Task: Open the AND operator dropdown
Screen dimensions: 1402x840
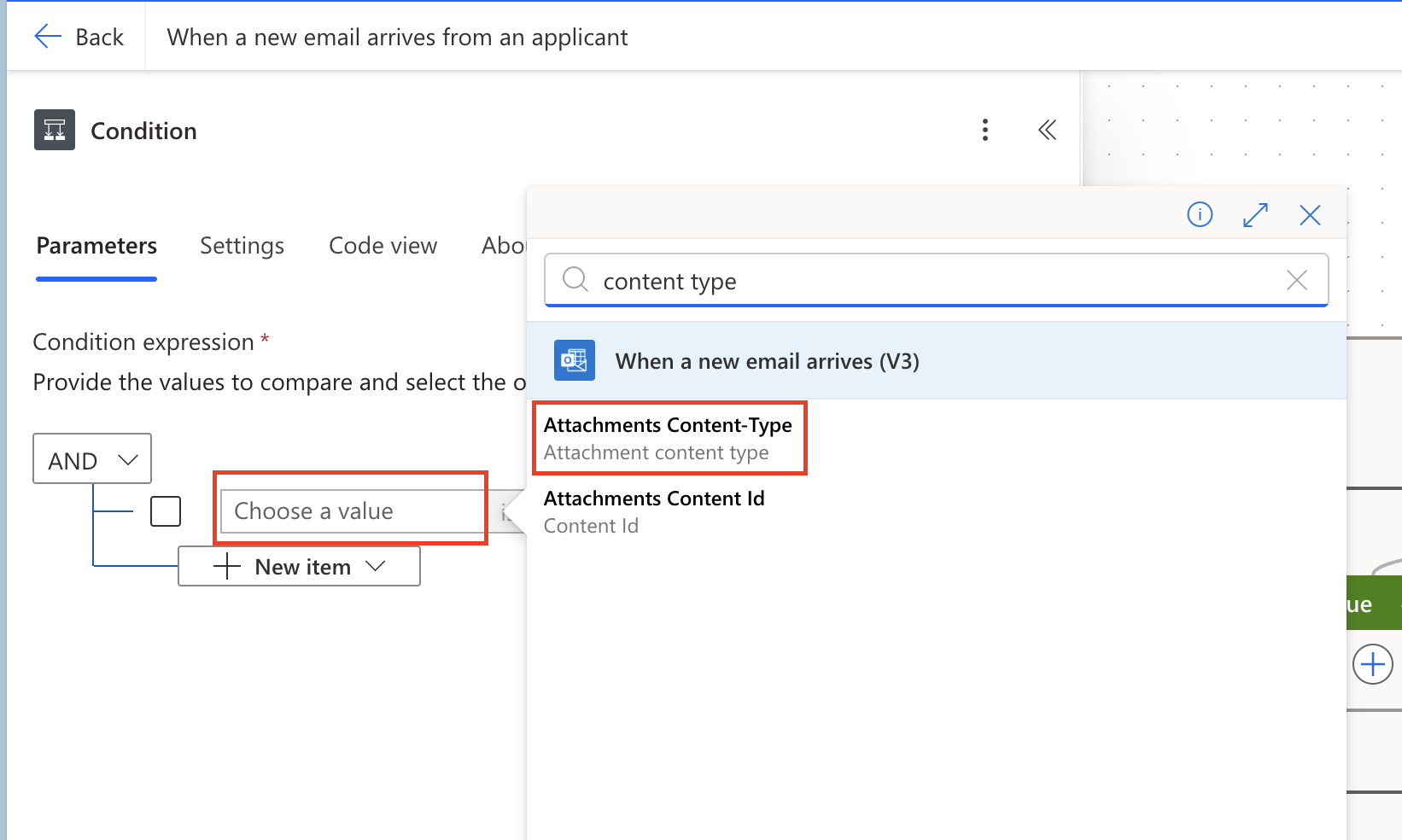Action: (x=92, y=459)
